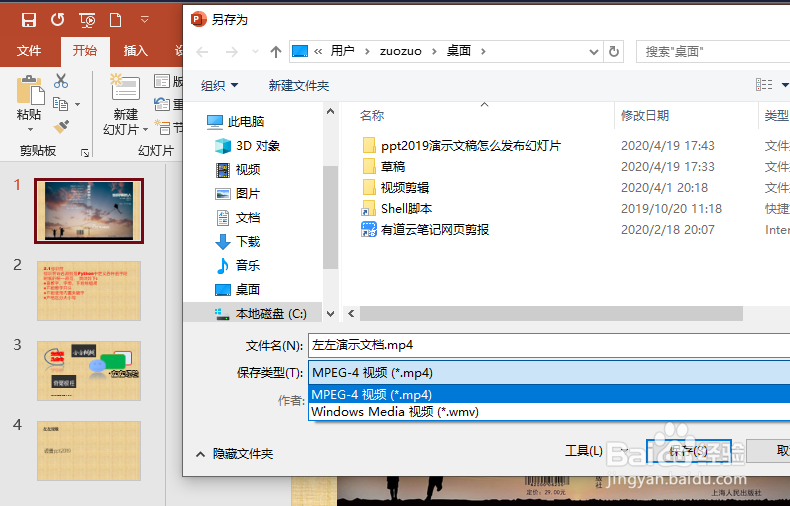Go up one folder level arrow
The image size is (790, 506).
click(276, 51)
